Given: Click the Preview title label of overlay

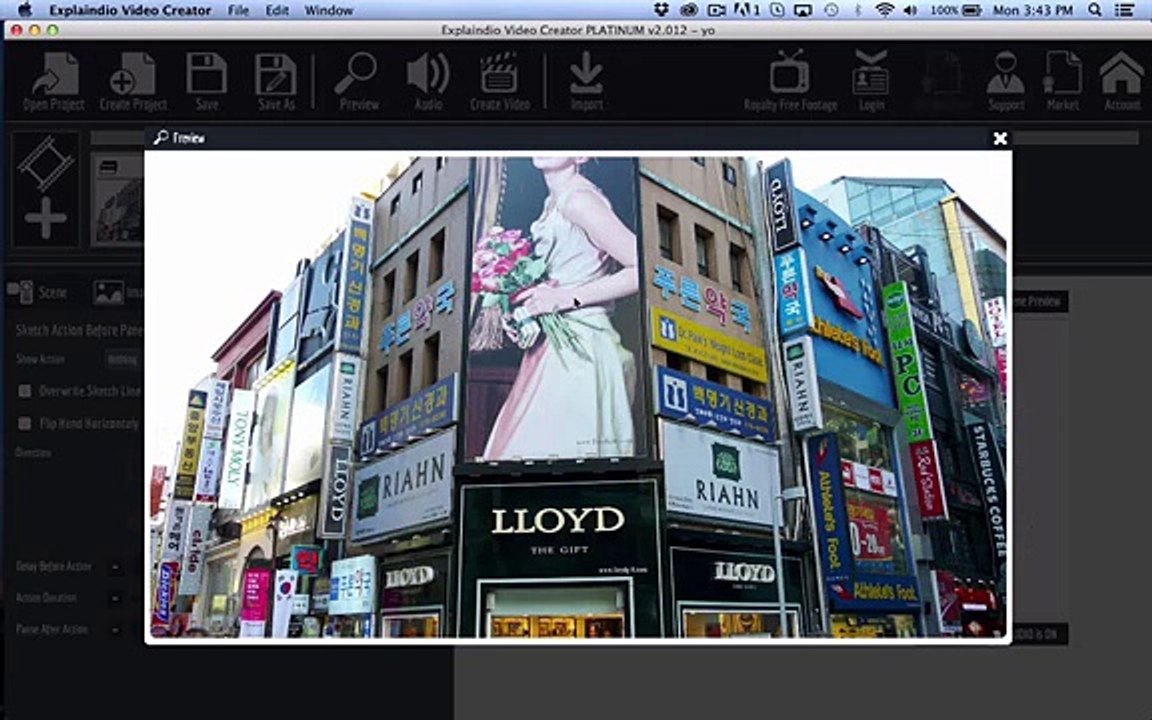Looking at the screenshot, I should [x=189, y=137].
